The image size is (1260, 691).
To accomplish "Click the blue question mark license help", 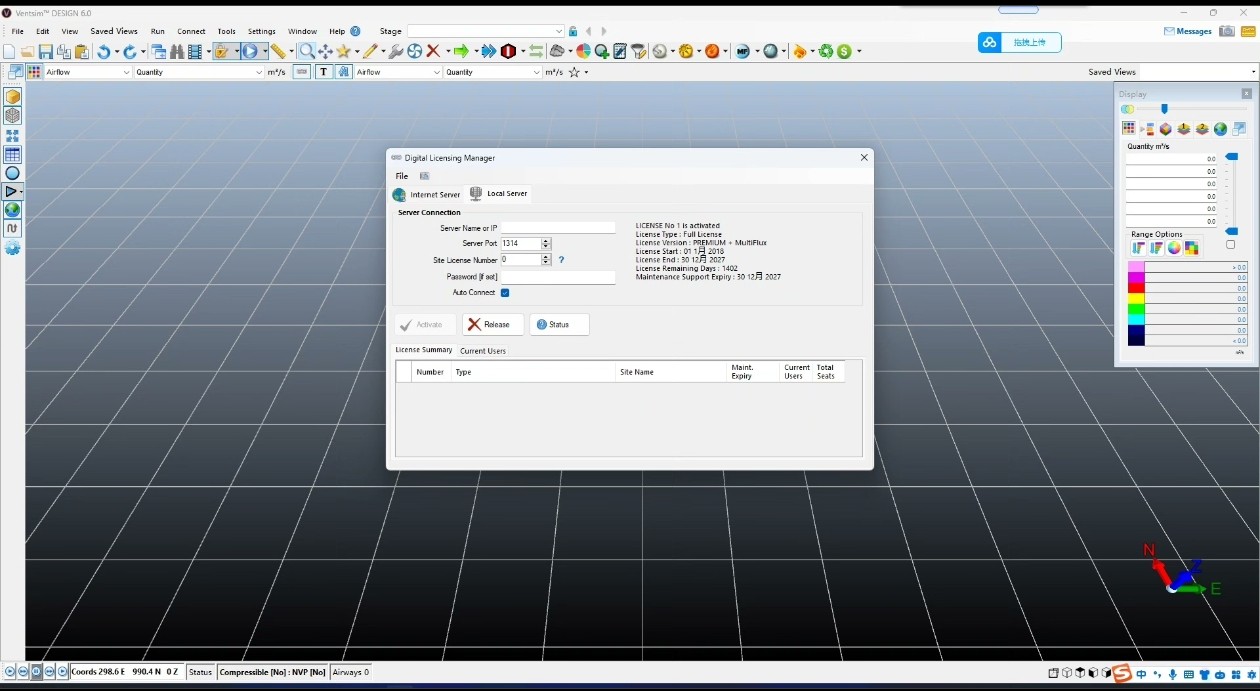I will pos(561,260).
